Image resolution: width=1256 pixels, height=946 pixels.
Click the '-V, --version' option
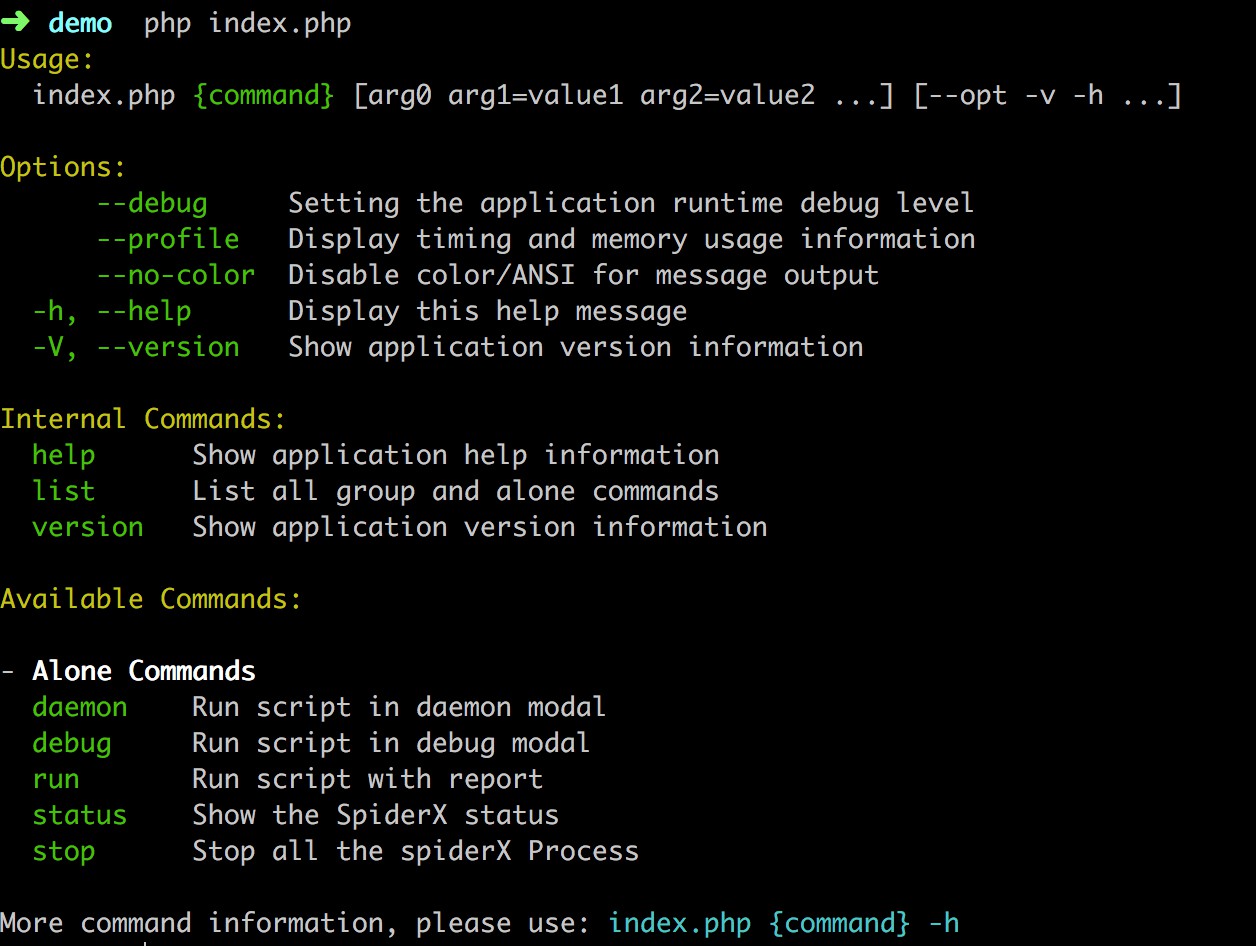tap(136, 348)
